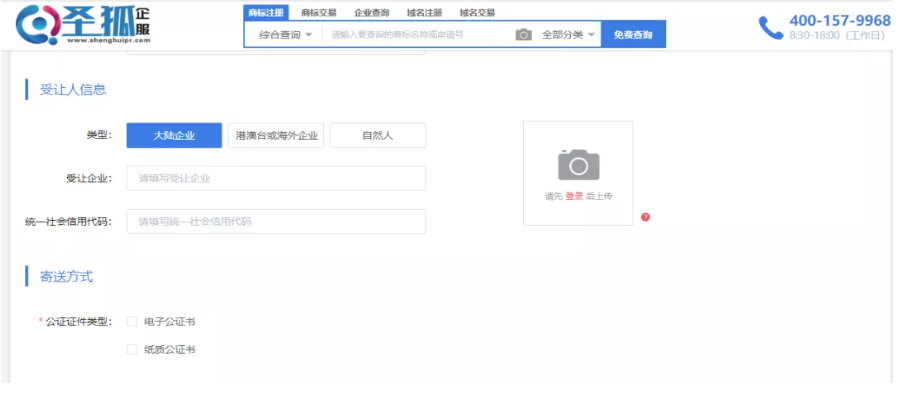Click the blue phone handset icon
The height and width of the screenshot is (399, 898).
pyautogui.click(x=770, y=27)
